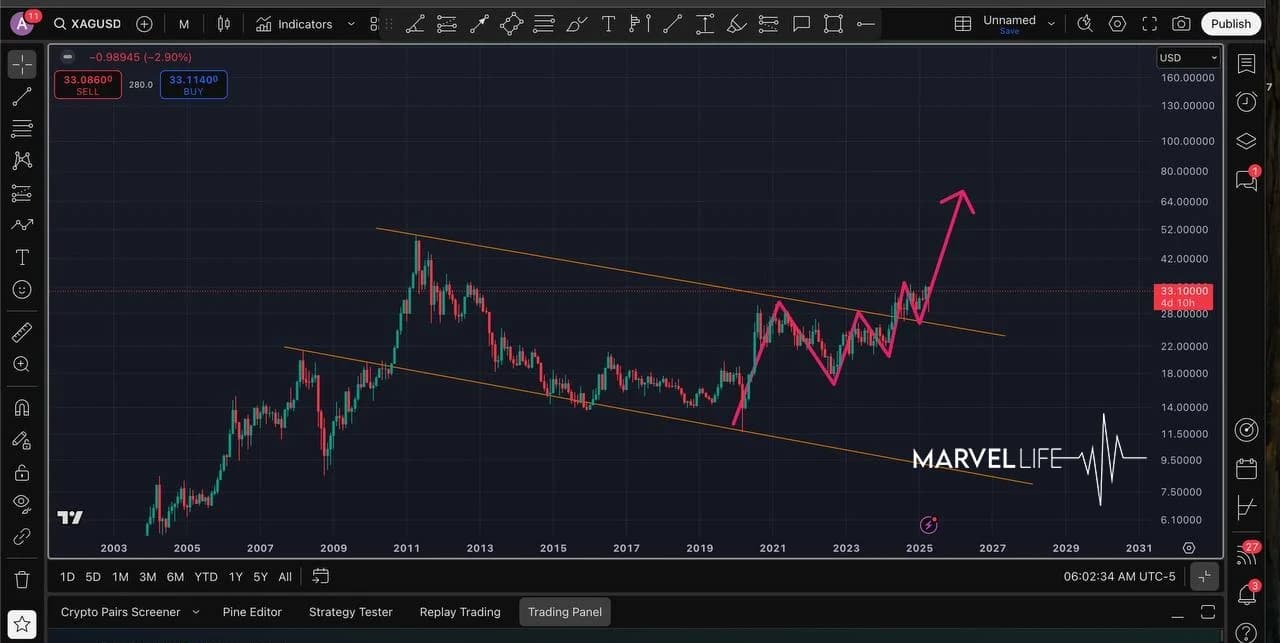Viewport: 1280px width, 643px height.
Task: Expand the Unnamed layout dropdown arrow
Action: 1051,24
